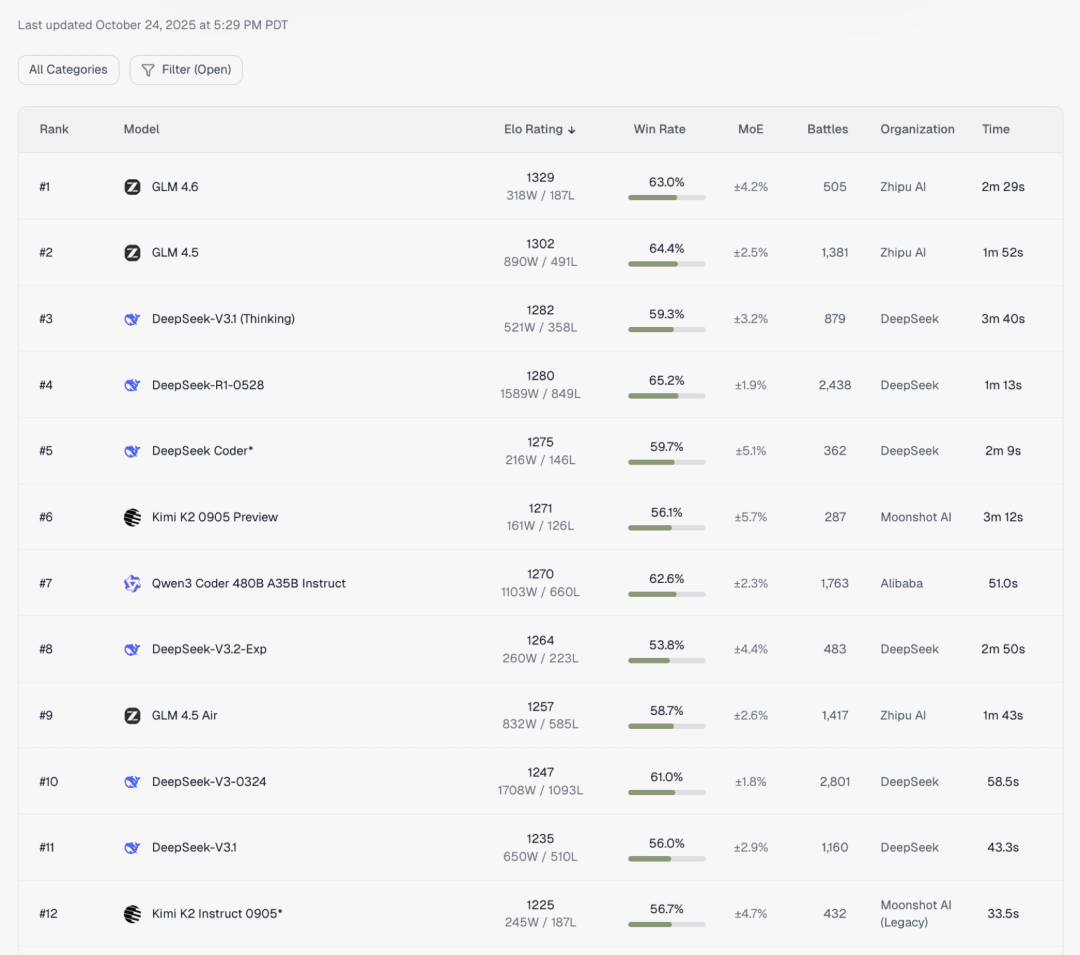
Task: Sort table by Battles column header
Action: pos(827,129)
